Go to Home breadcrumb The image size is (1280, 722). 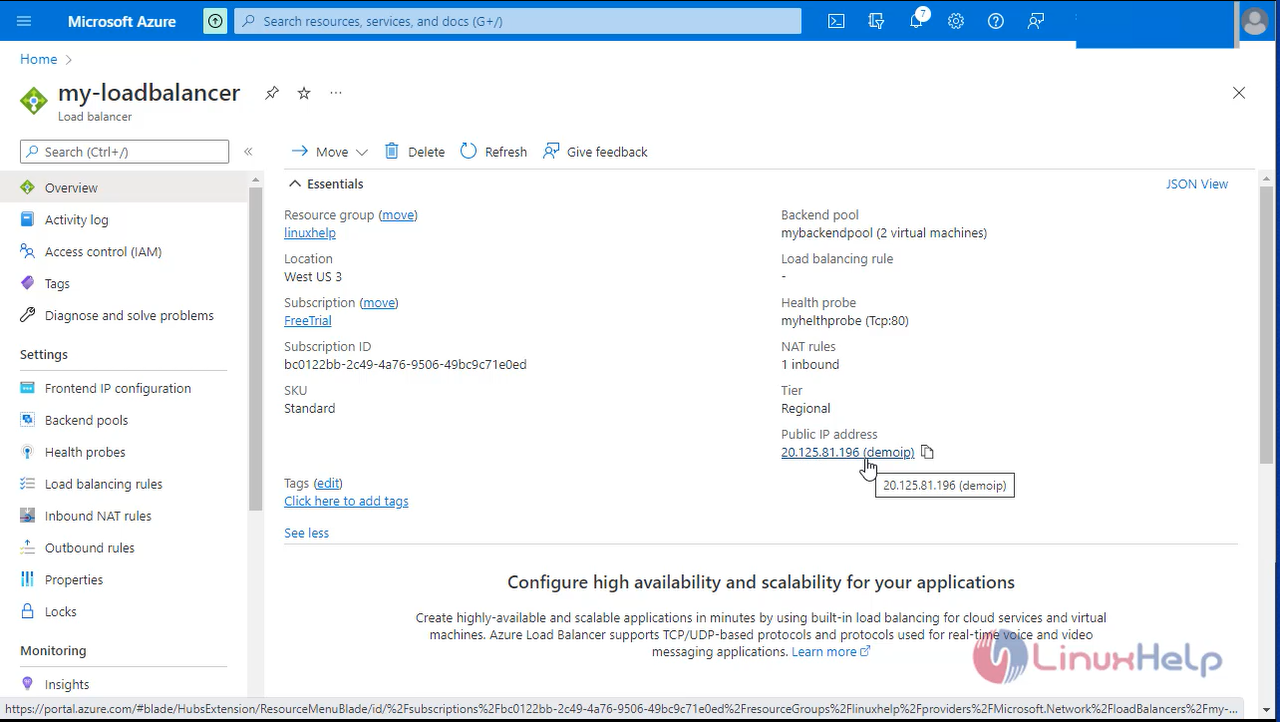click(38, 59)
